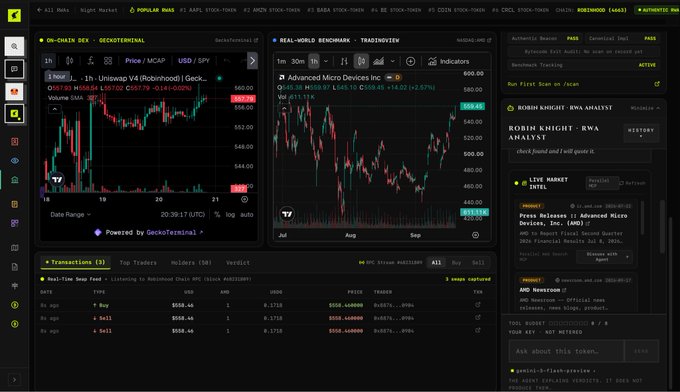Open the map icon in sidebar
Screen dimensions: 680x392
[x=15, y=248]
